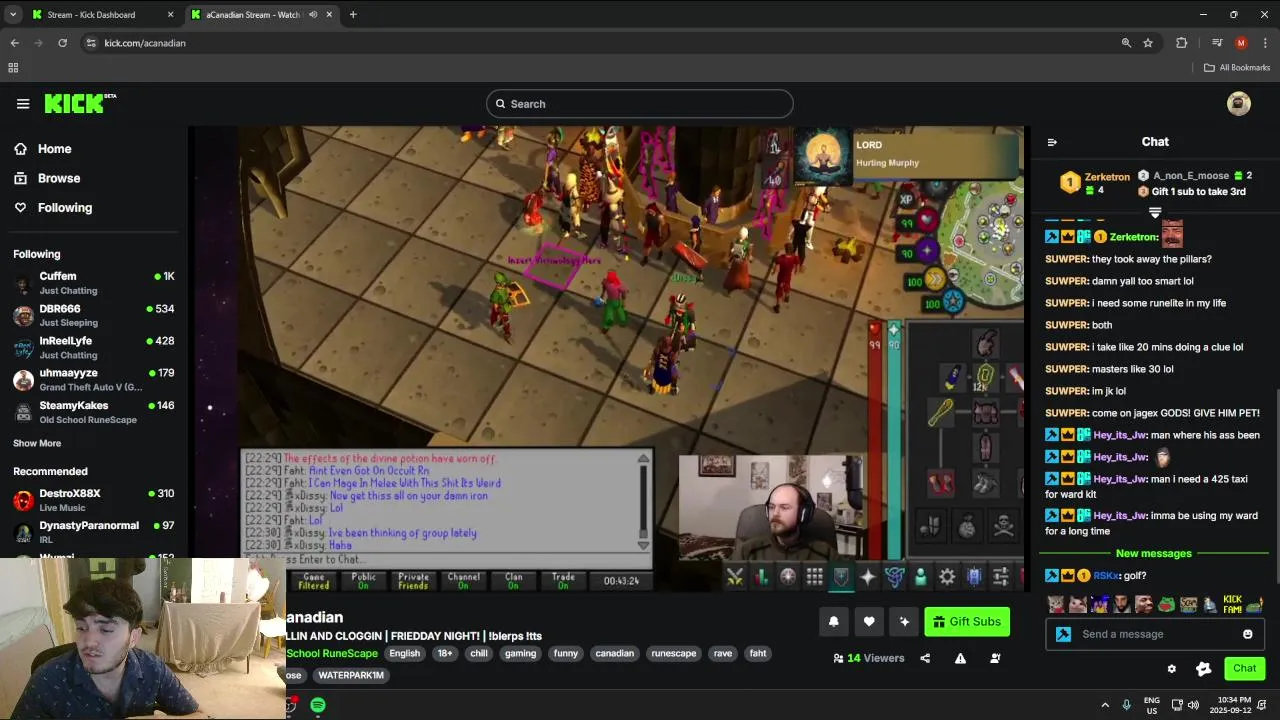Focus the Send a message field
This screenshot has width=1280, height=720.
point(1155,634)
